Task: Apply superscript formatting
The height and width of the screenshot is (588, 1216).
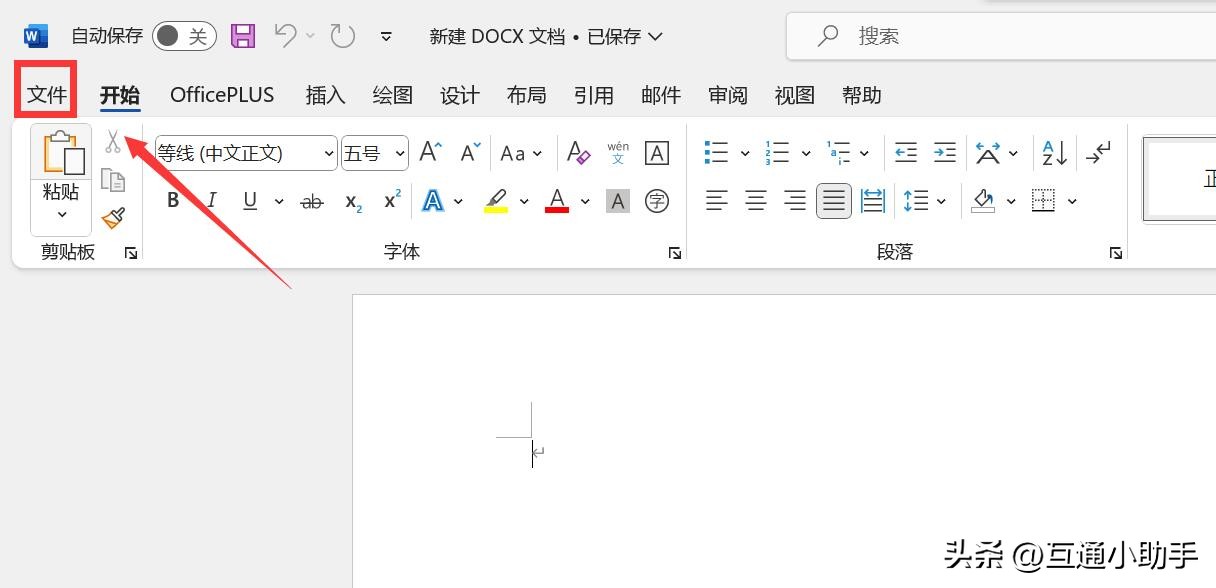Action: [x=390, y=201]
